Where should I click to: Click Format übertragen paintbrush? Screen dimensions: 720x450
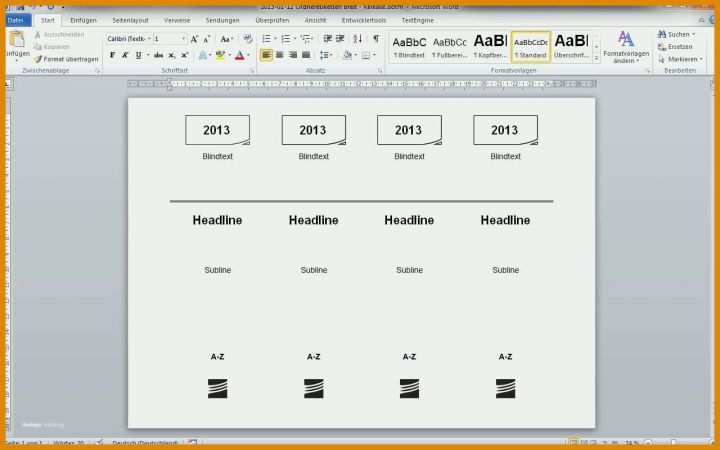tap(38, 59)
